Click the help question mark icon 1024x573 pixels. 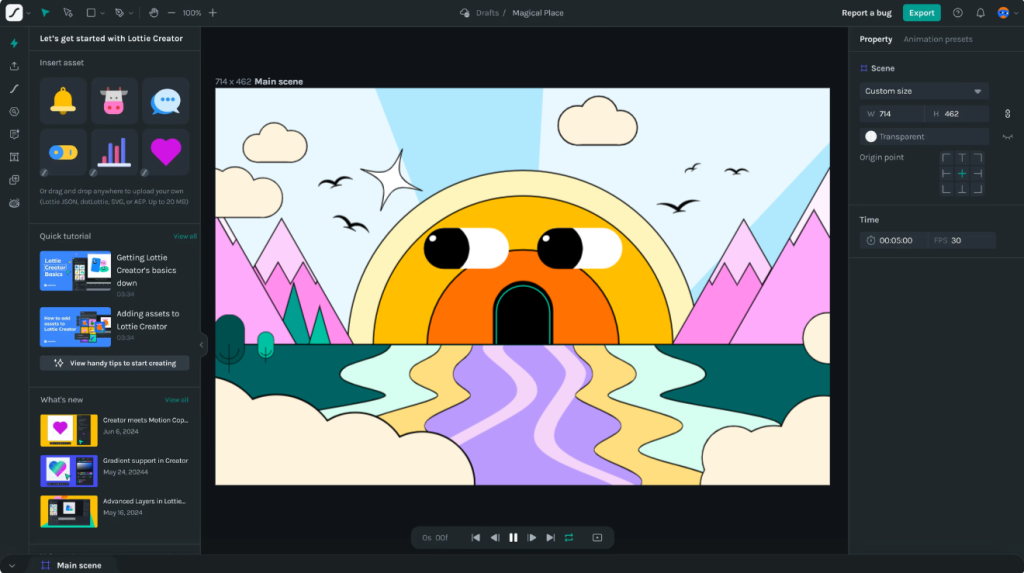click(x=958, y=13)
